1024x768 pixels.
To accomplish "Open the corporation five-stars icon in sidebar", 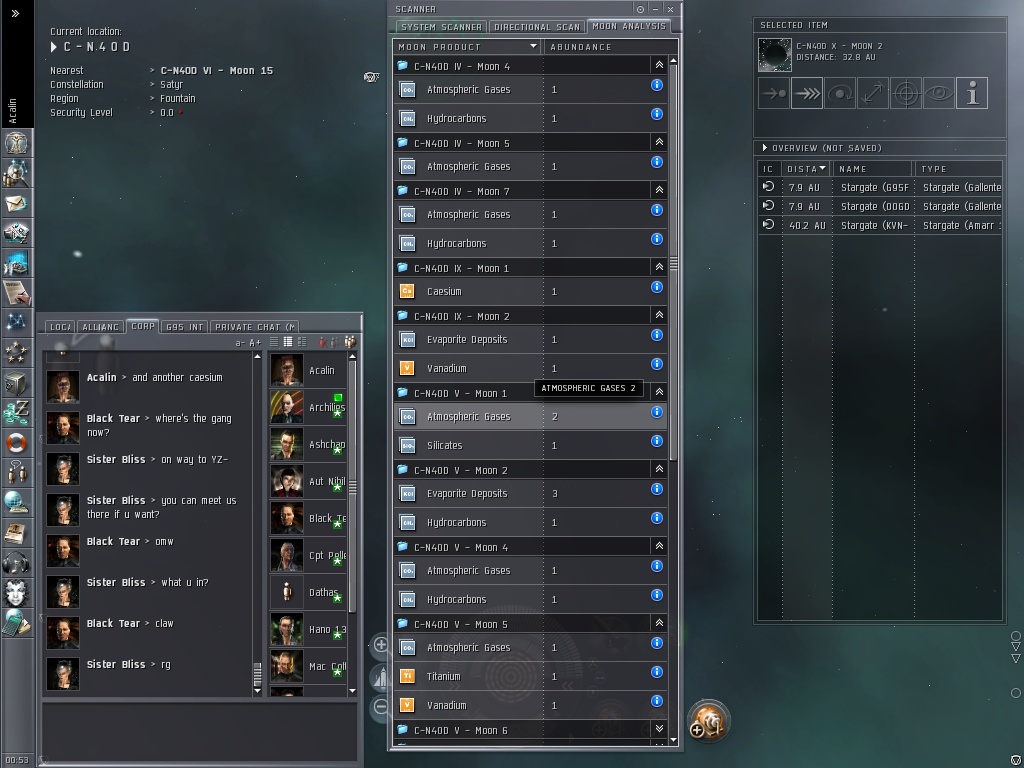I will [x=16, y=353].
